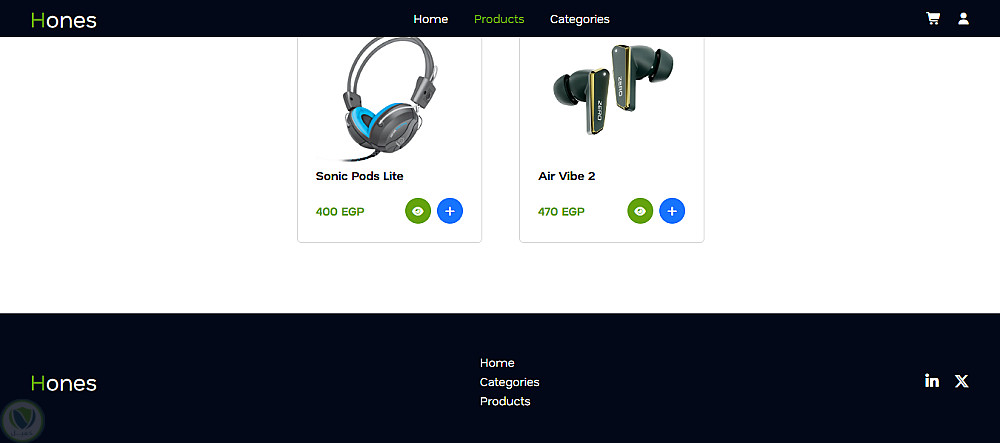
Task: Follow the Products link in the footer
Action: pyautogui.click(x=505, y=401)
